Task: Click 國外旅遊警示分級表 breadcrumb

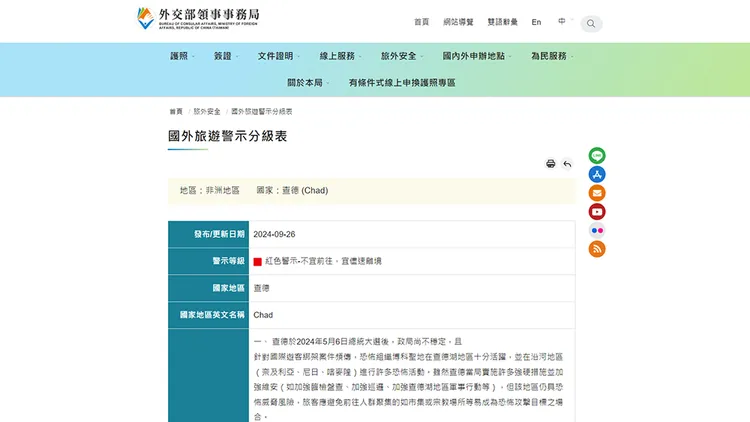Action: click(262, 111)
